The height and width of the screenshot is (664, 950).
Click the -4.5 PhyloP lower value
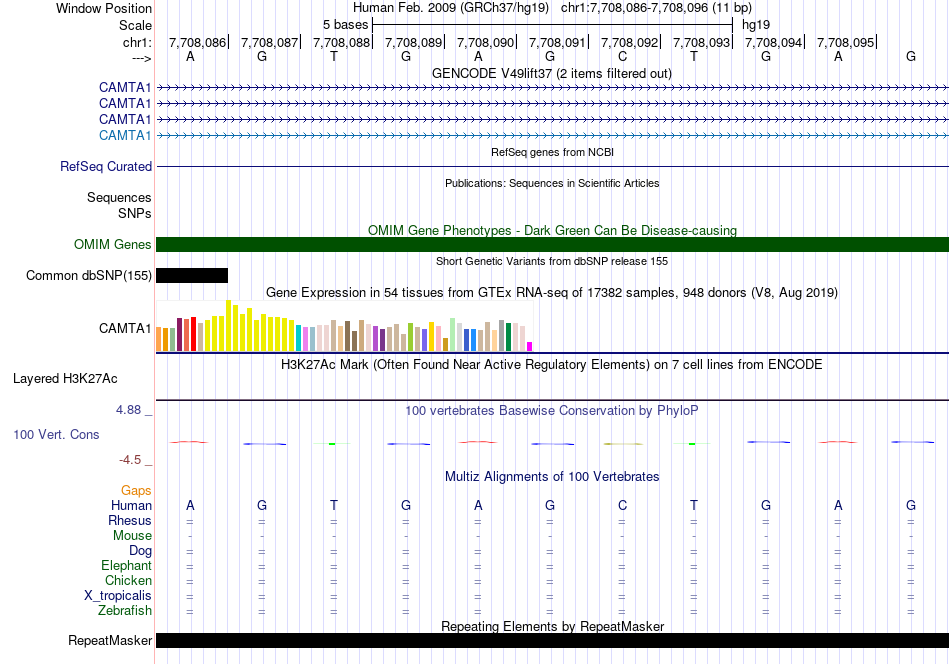130,460
